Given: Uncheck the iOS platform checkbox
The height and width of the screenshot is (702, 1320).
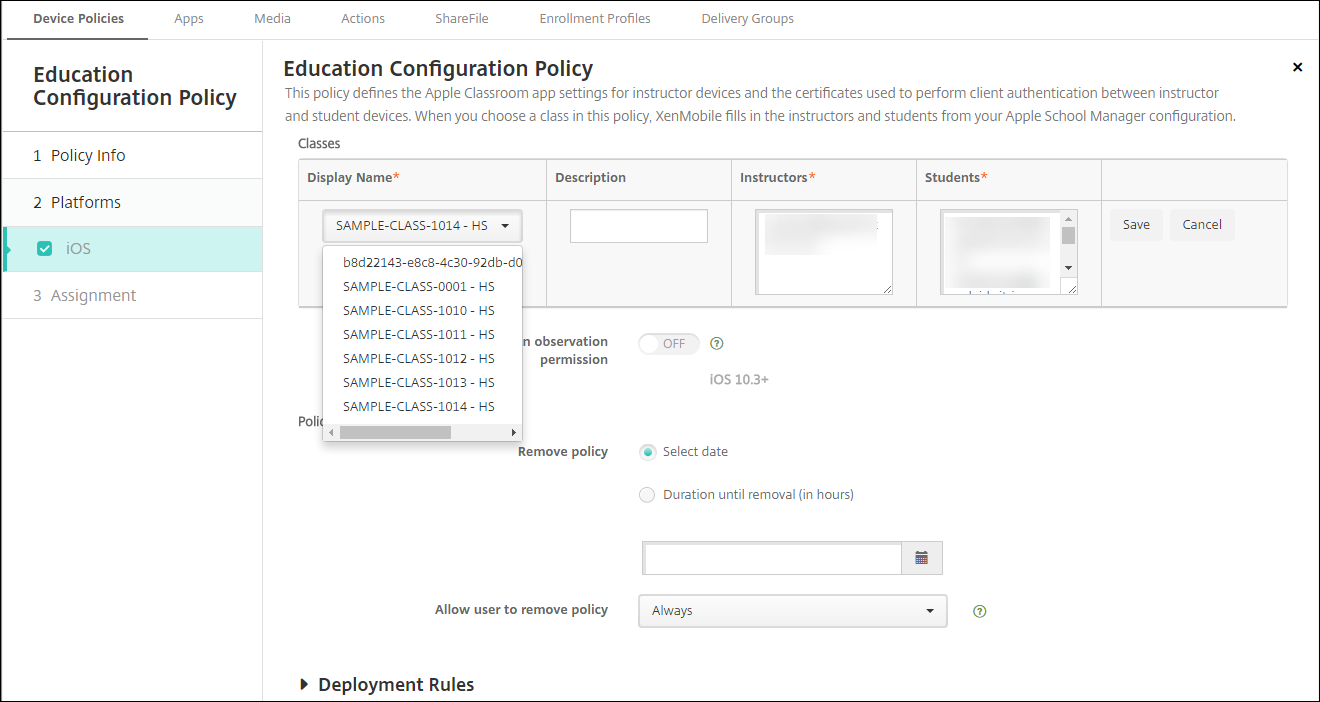Looking at the screenshot, I should [x=44, y=249].
